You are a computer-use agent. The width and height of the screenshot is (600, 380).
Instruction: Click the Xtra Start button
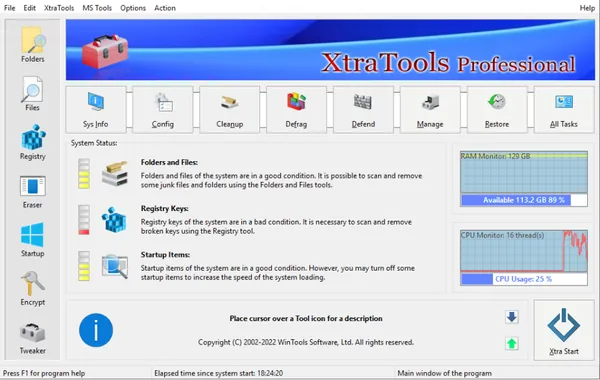coord(564,330)
